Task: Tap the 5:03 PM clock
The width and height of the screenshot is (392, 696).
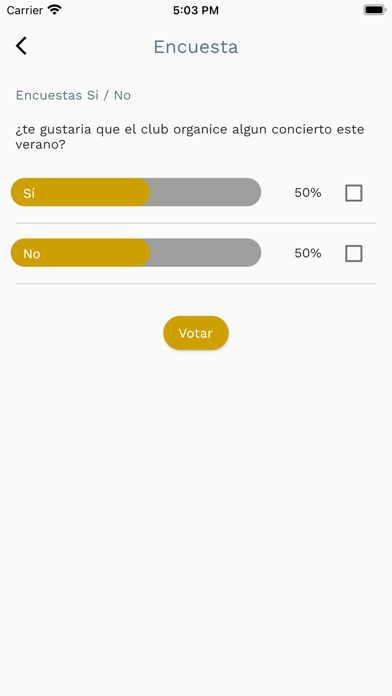Action: pos(196,10)
